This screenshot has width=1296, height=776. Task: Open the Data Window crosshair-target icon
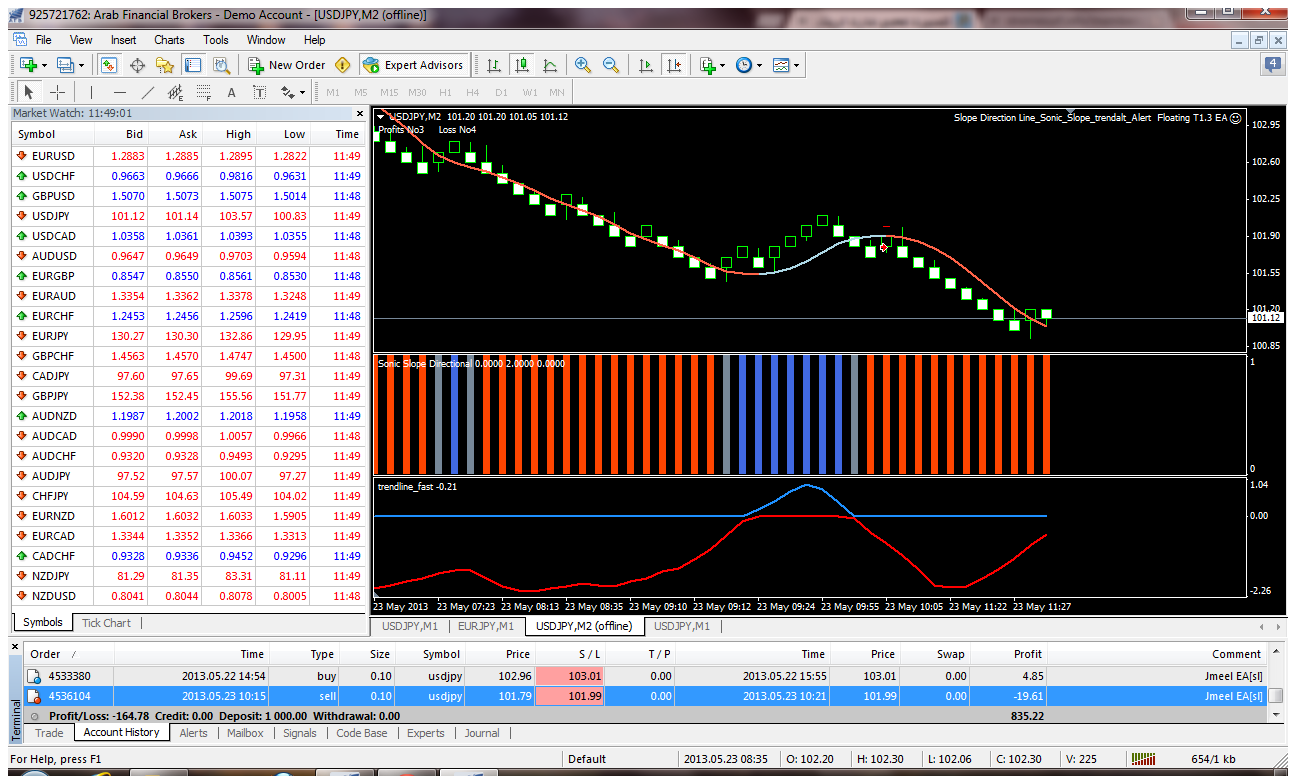tap(138, 65)
